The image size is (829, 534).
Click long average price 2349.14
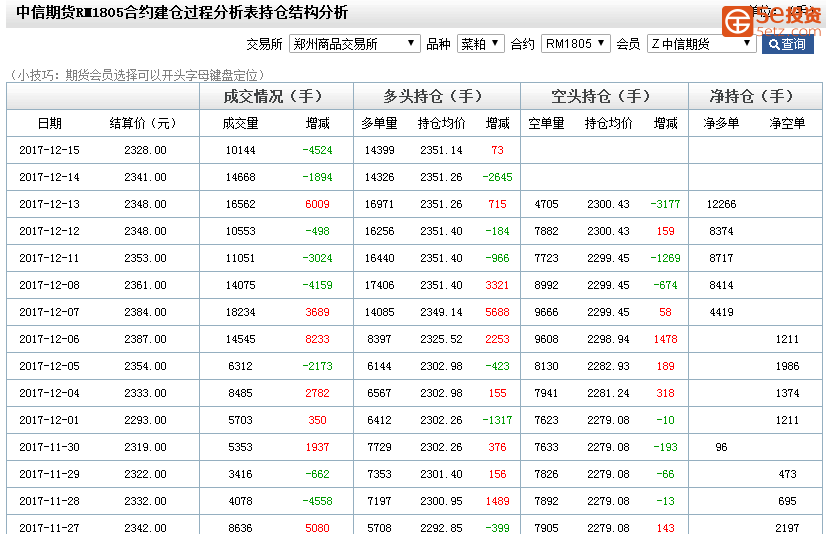[x=441, y=312]
